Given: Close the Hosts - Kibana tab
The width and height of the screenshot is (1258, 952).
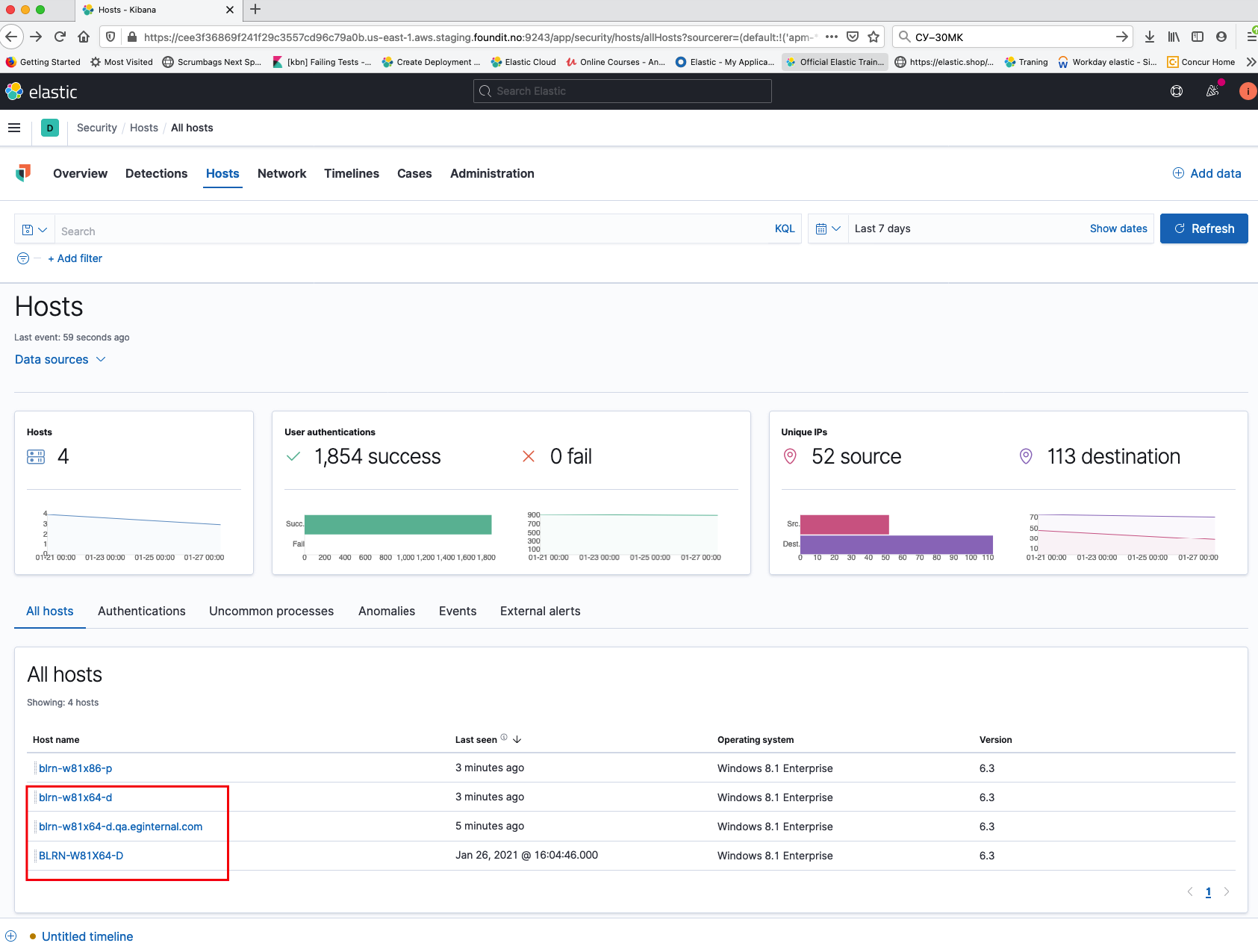Looking at the screenshot, I should click(230, 10).
